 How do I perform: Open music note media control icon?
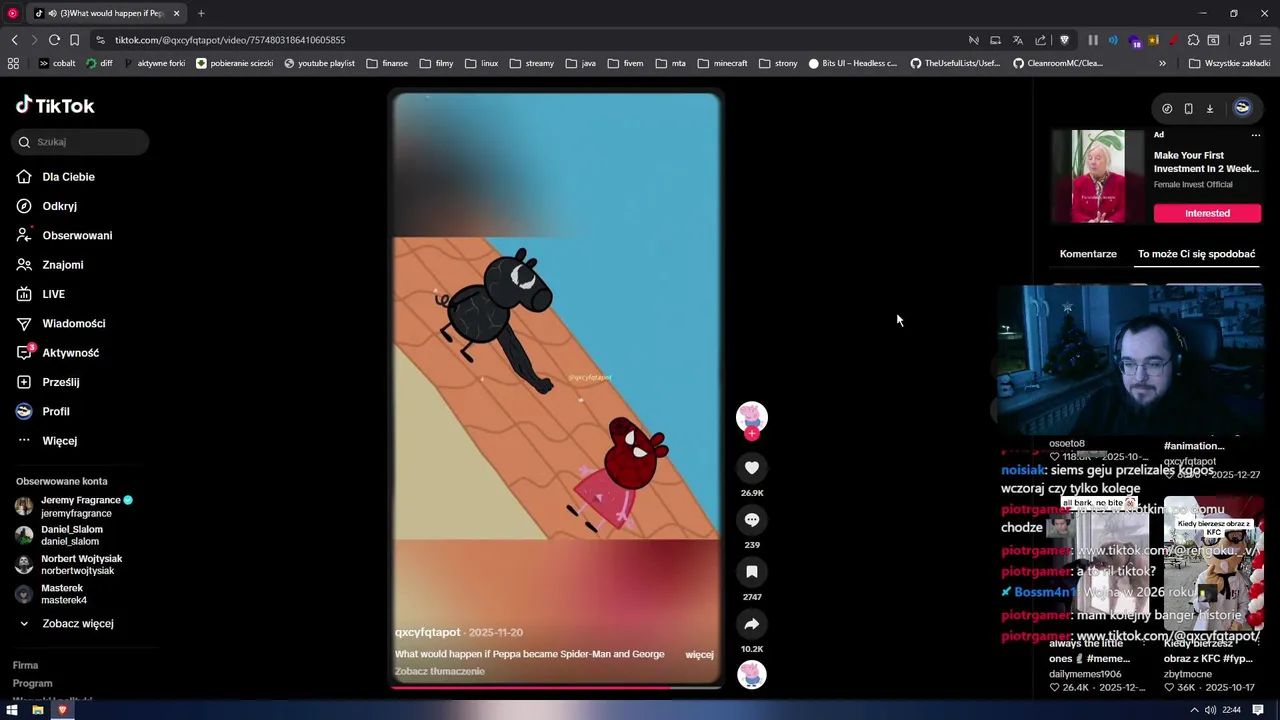pos(1245,40)
